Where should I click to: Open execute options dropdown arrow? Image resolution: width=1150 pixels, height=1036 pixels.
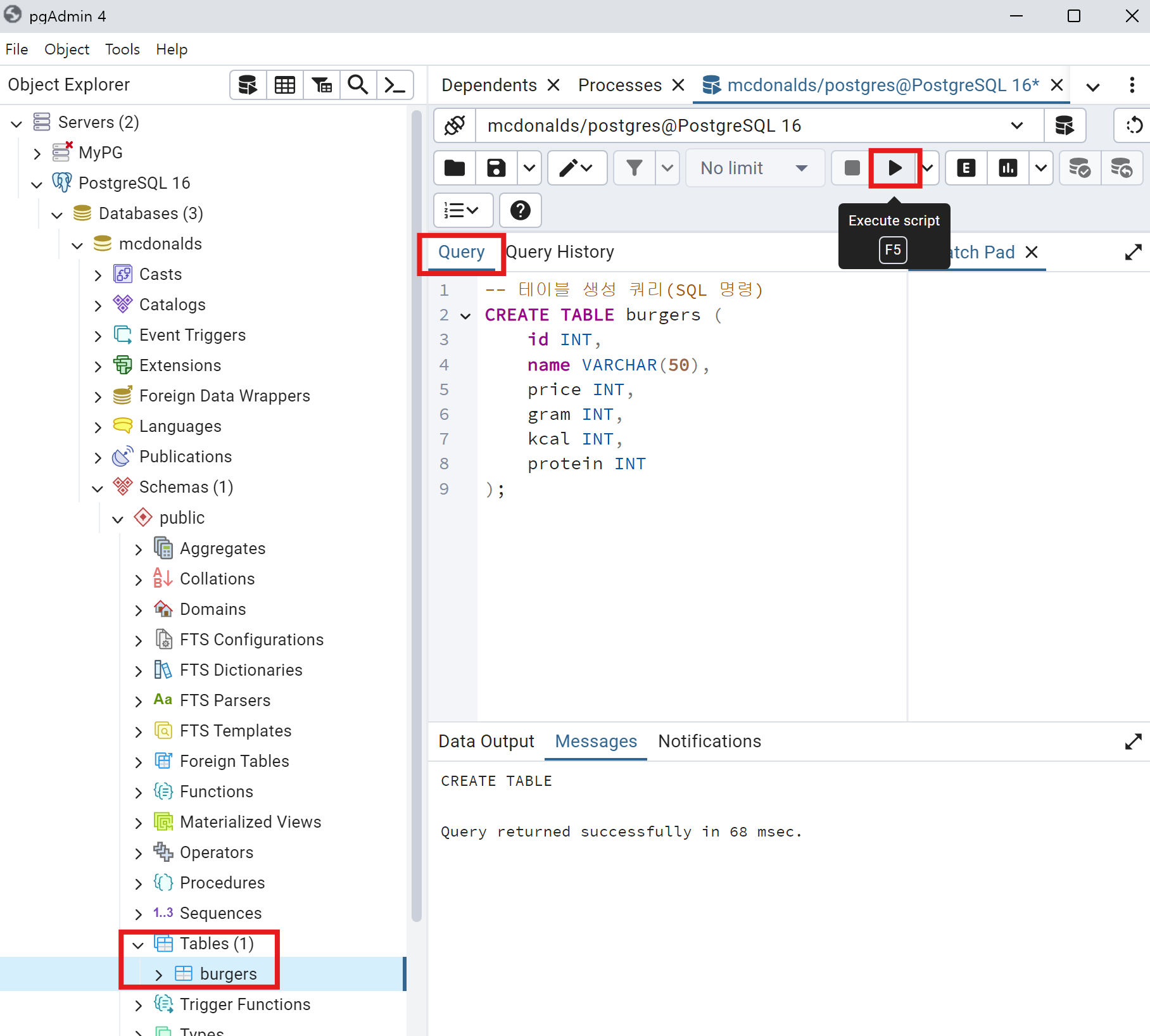[929, 168]
